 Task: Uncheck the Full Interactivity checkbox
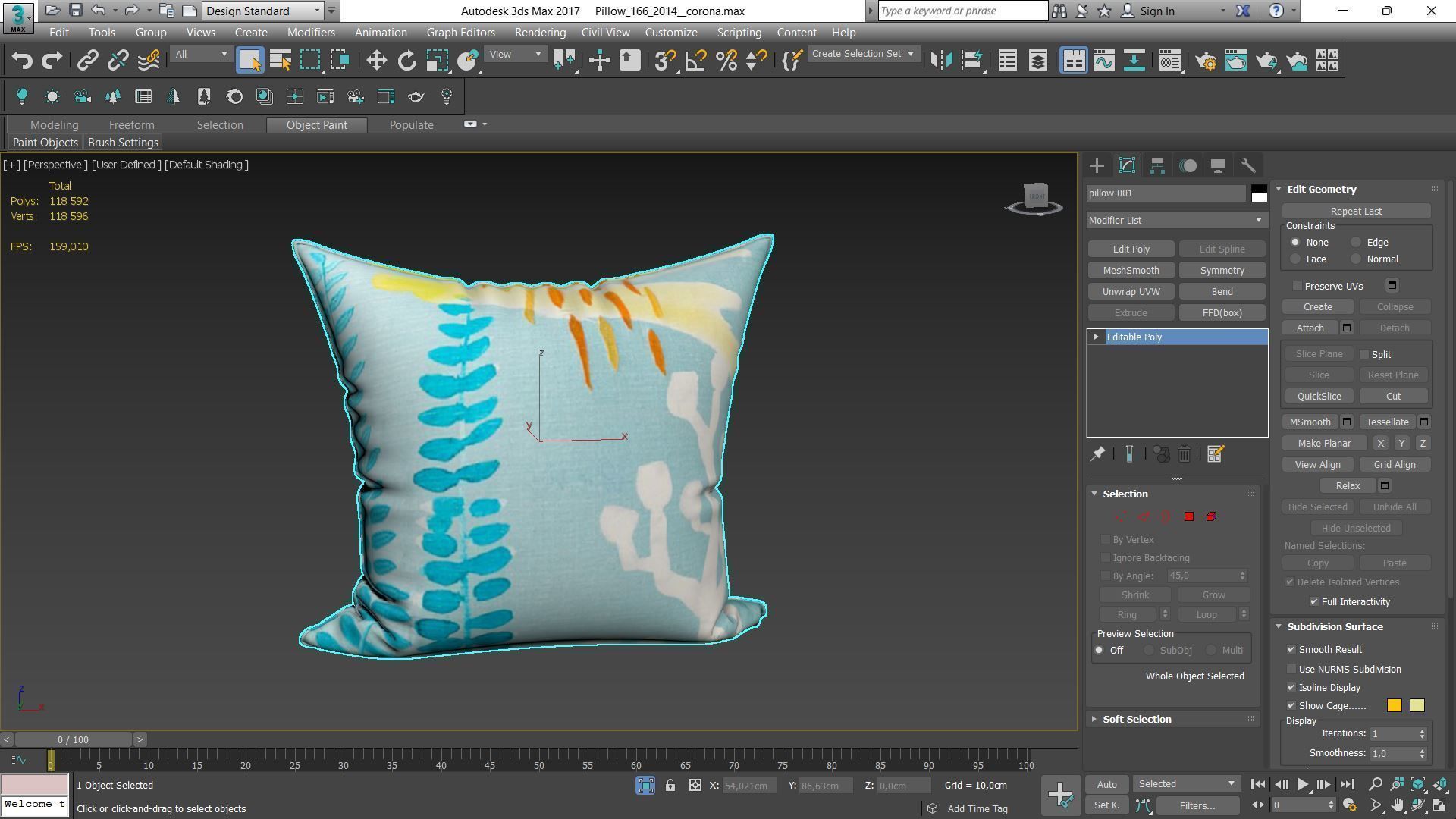click(1314, 601)
